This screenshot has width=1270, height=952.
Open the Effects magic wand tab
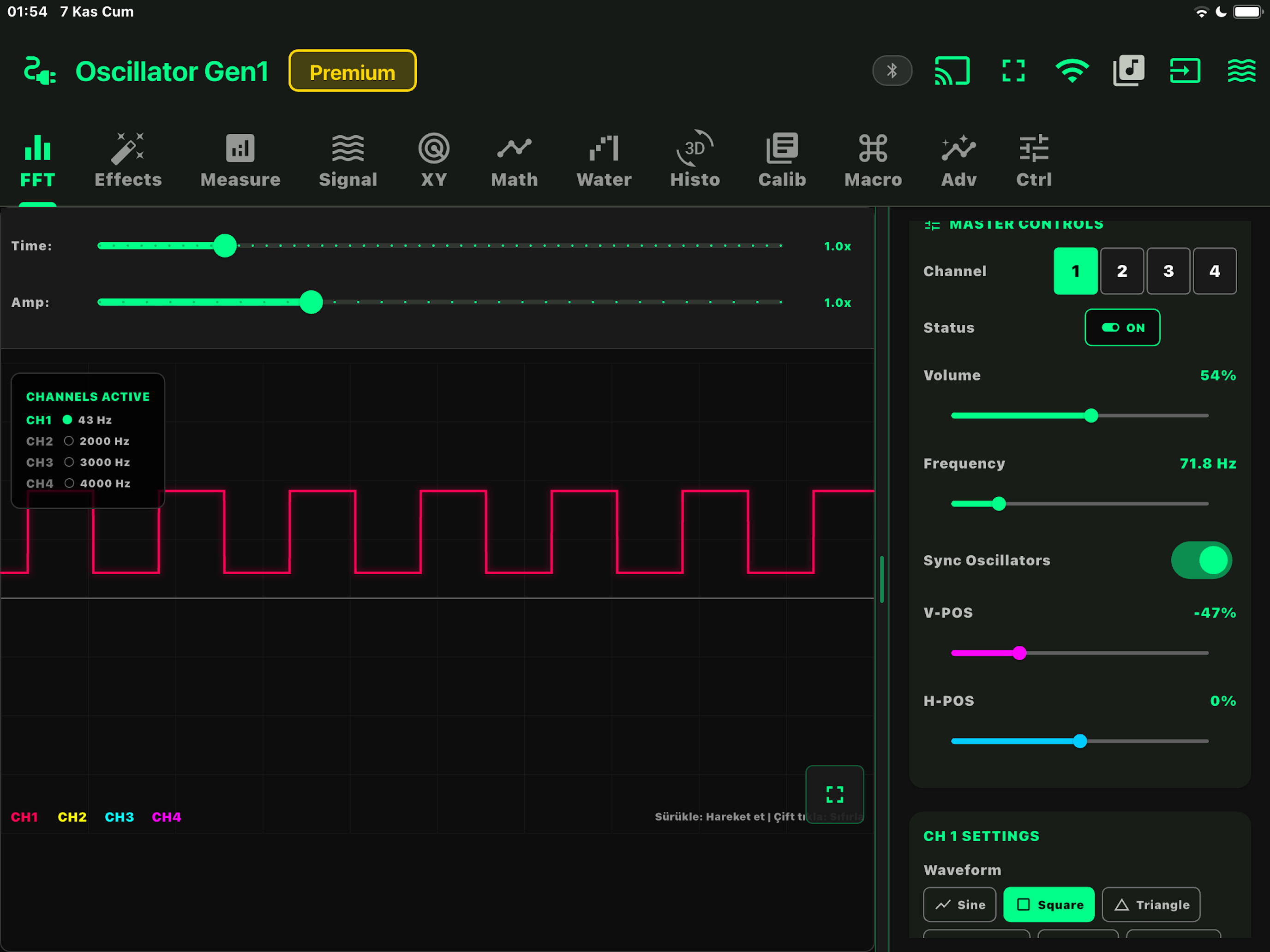coord(128,161)
